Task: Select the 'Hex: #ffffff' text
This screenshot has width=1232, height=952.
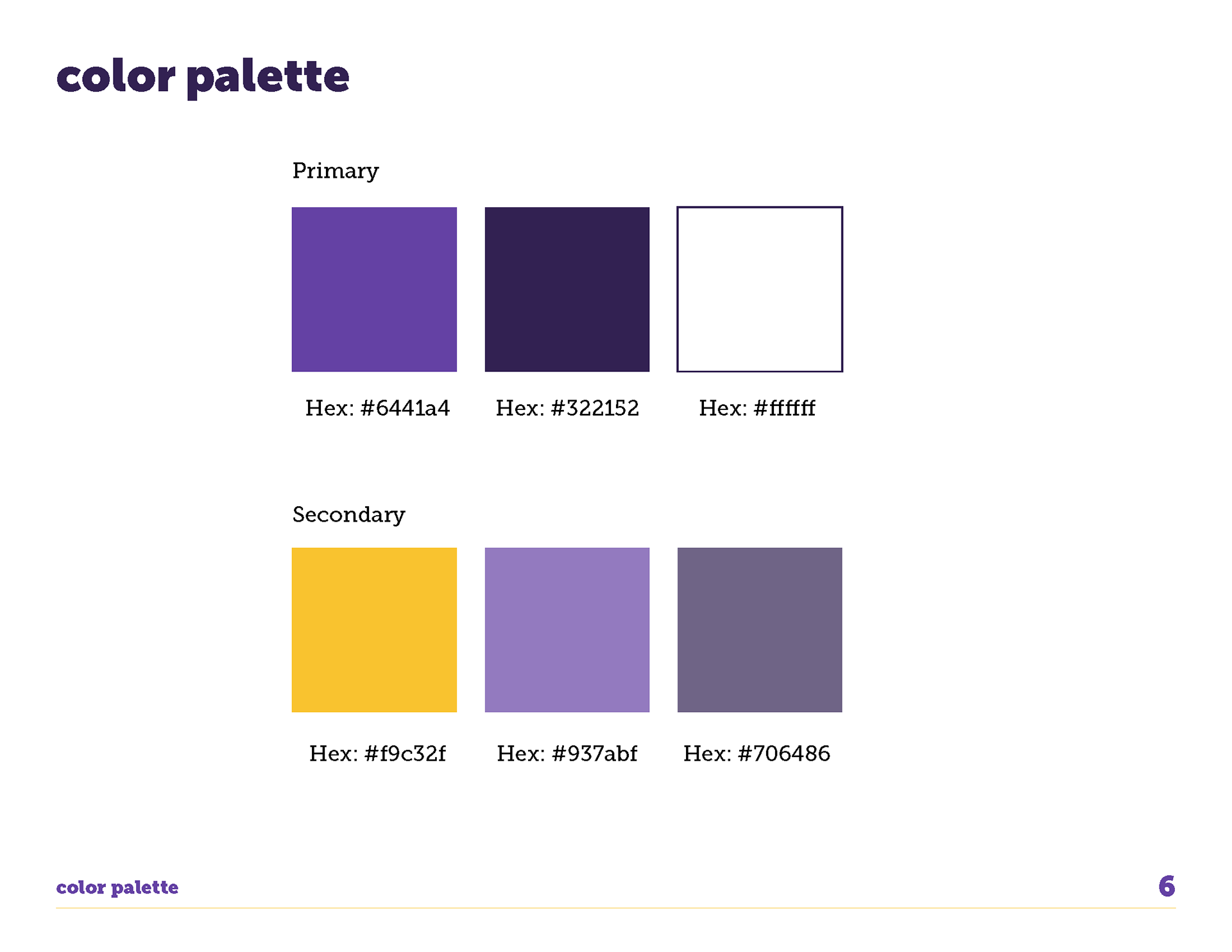Action: pyautogui.click(x=757, y=408)
